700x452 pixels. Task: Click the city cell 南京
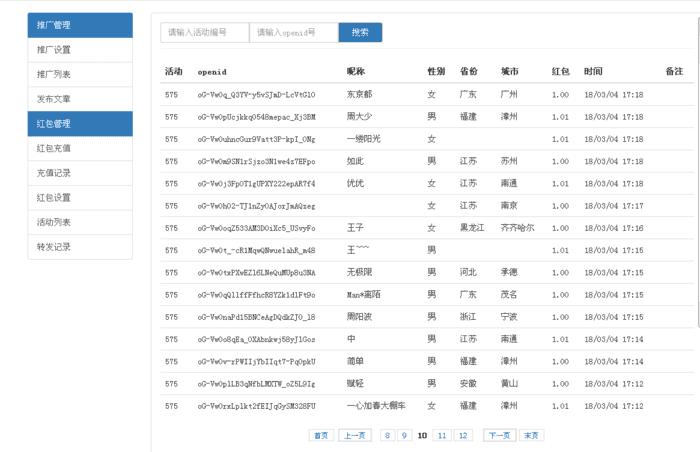coord(509,206)
